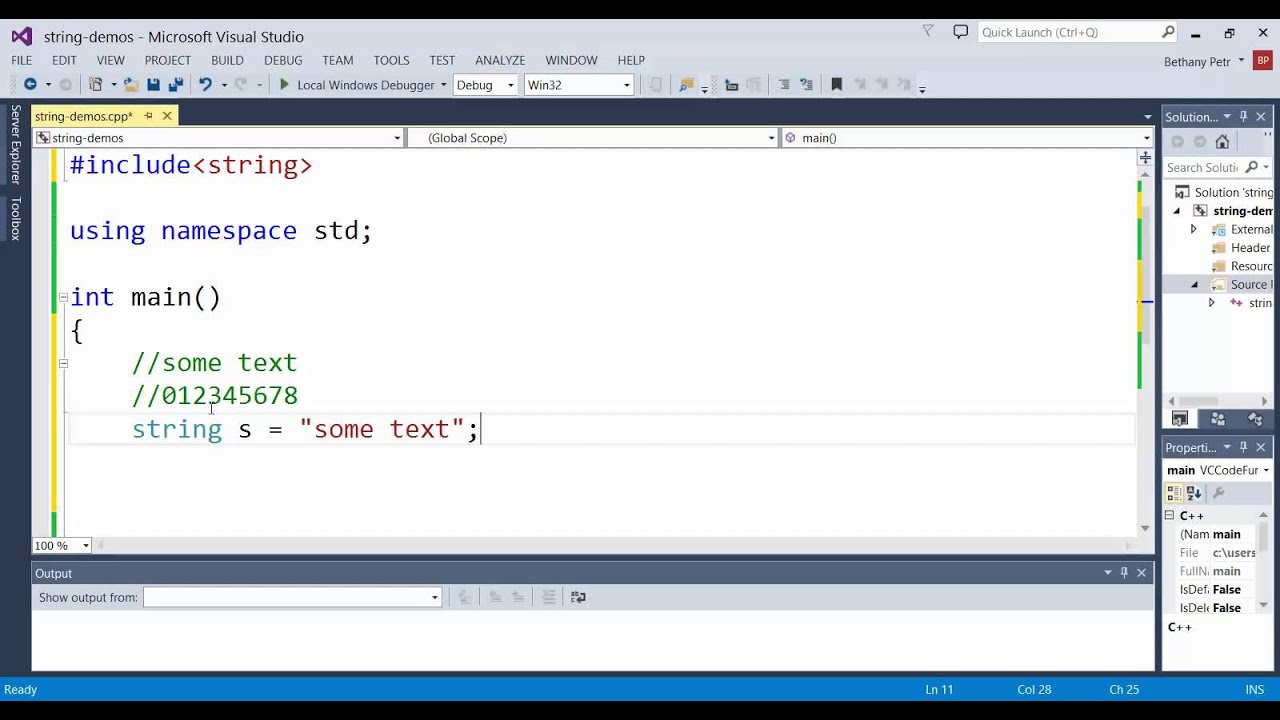Open the TOOLS menu
The width and height of the screenshot is (1280, 720).
coord(391,60)
